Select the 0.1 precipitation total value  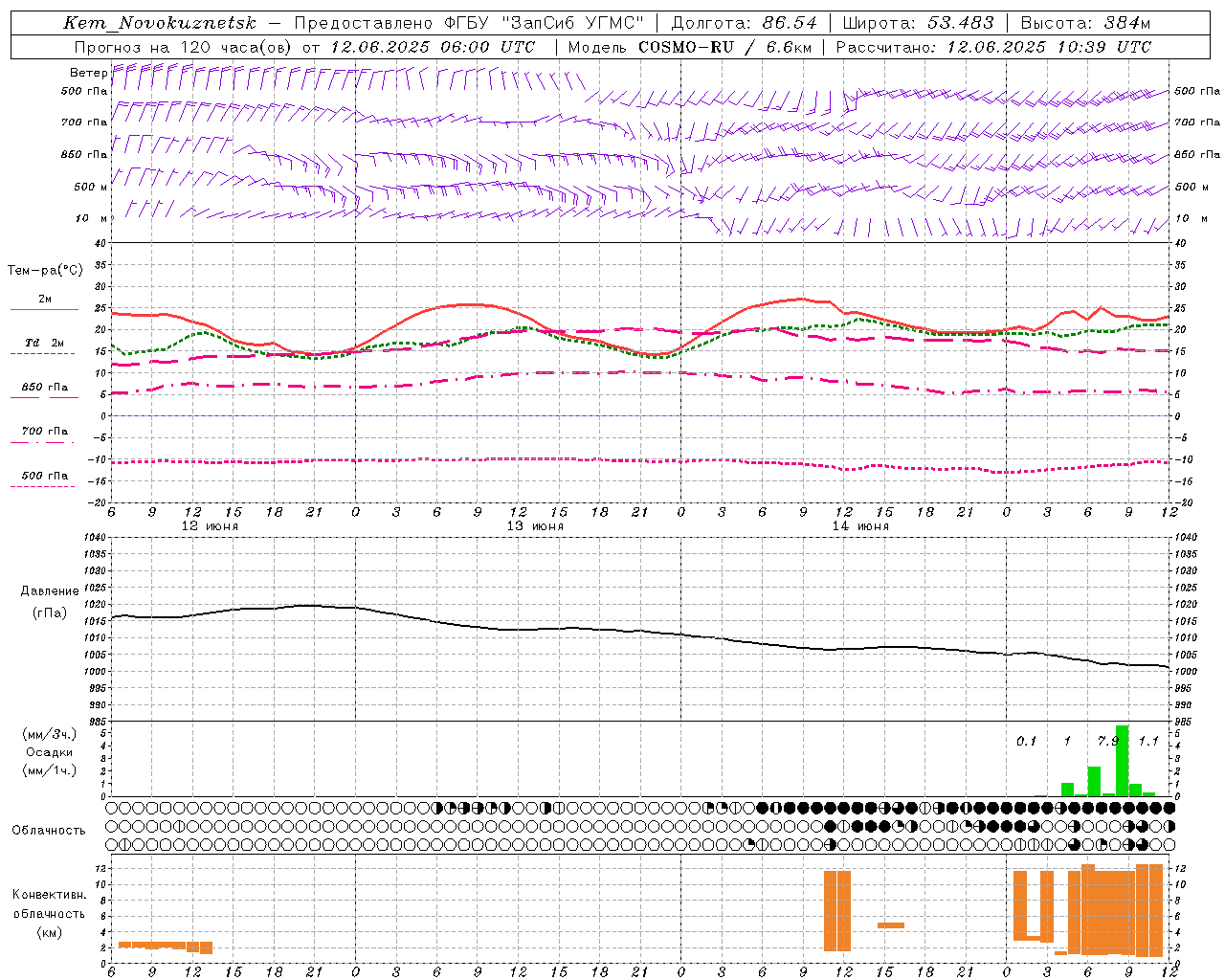pos(1026,741)
